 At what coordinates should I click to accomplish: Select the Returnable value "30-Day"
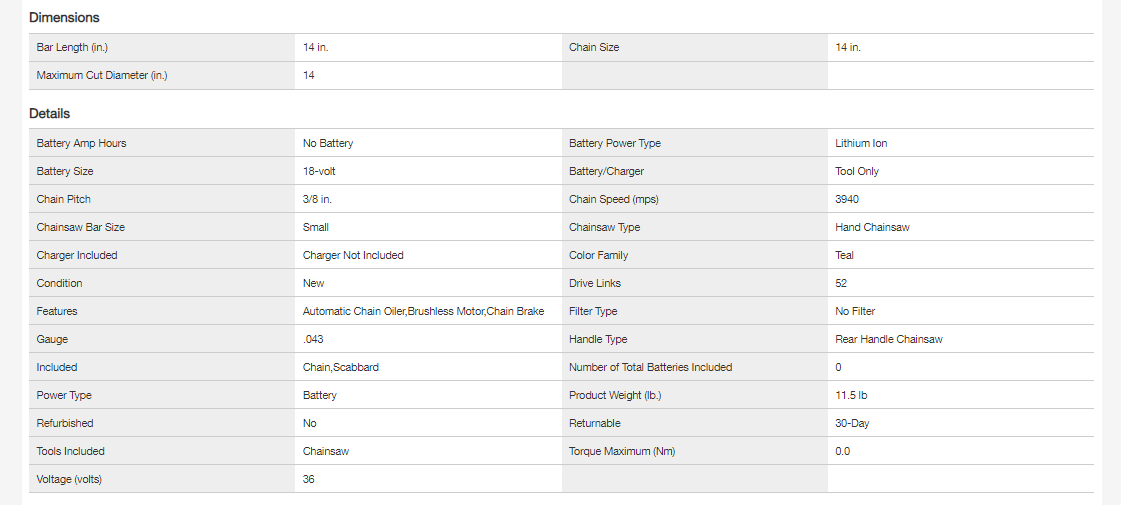(x=852, y=423)
